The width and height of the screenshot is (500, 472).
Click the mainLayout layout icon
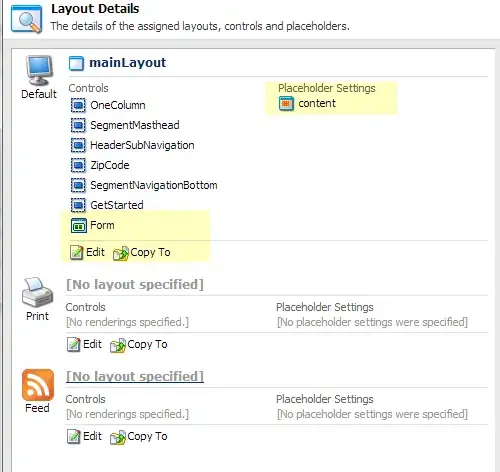point(76,63)
